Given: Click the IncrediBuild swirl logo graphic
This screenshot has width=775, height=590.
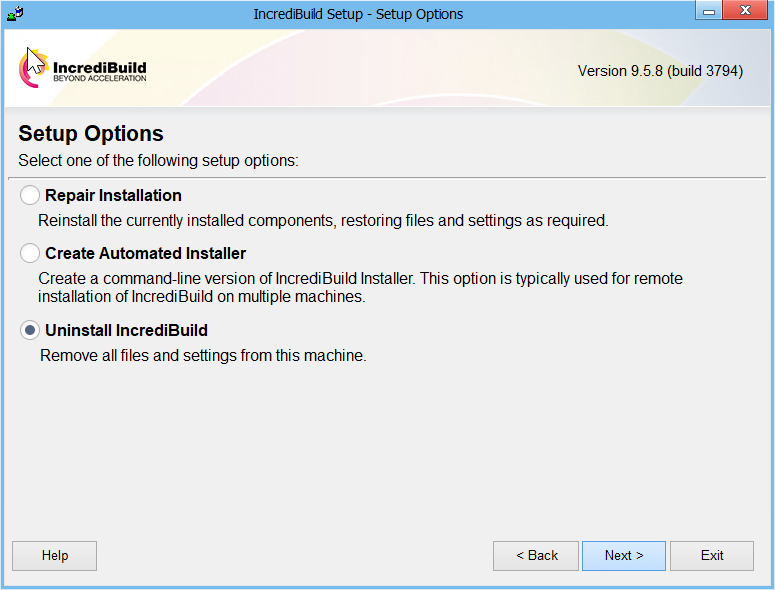Looking at the screenshot, I should coord(29,69).
